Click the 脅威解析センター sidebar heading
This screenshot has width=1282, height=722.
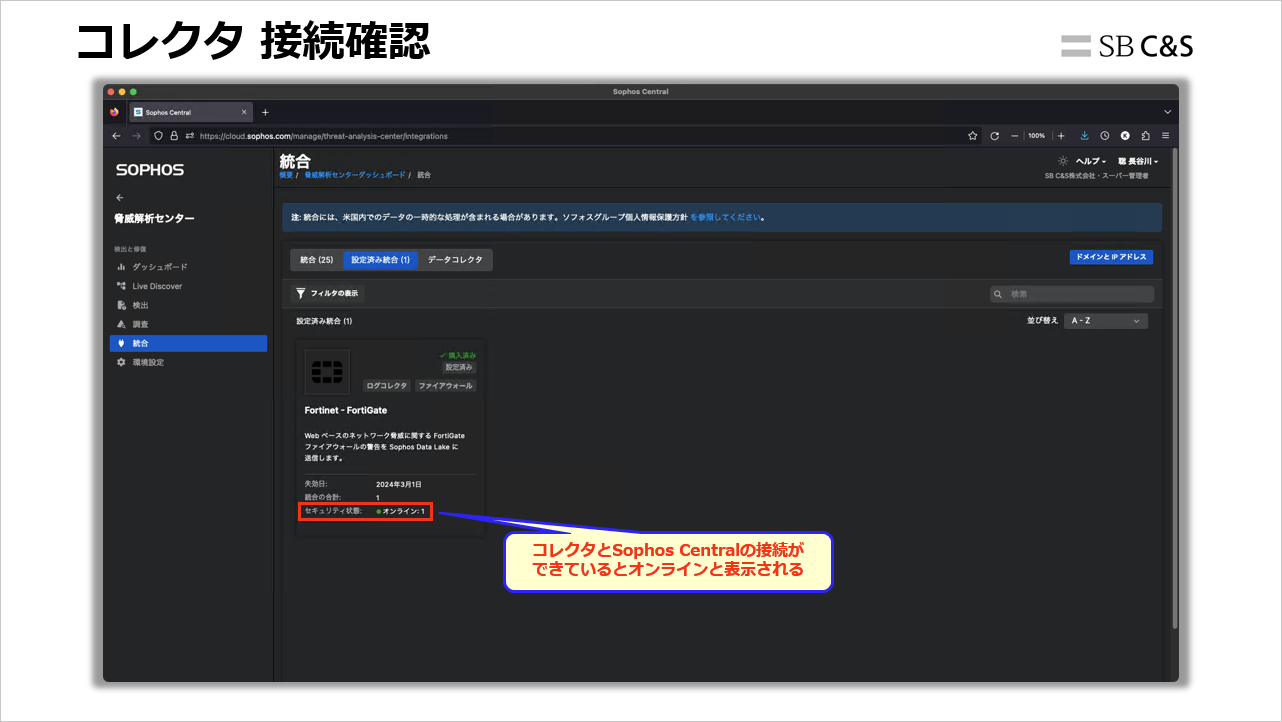155,218
